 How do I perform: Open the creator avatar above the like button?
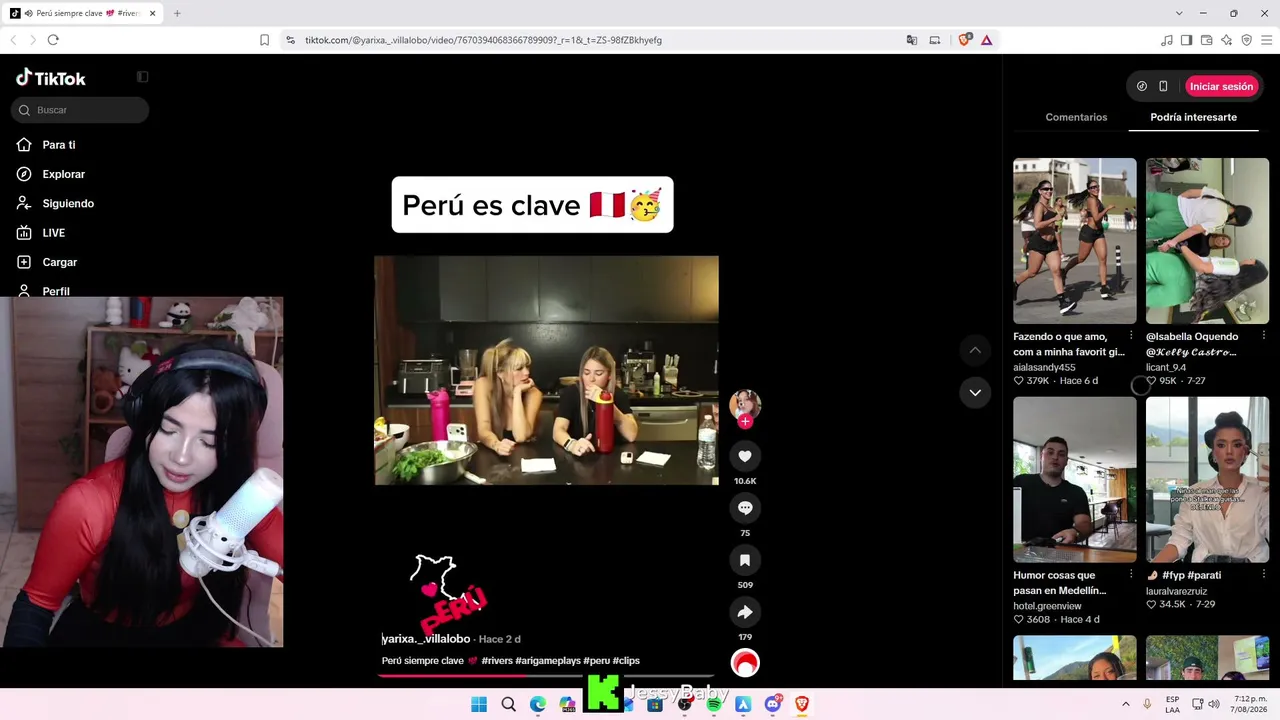(x=745, y=404)
